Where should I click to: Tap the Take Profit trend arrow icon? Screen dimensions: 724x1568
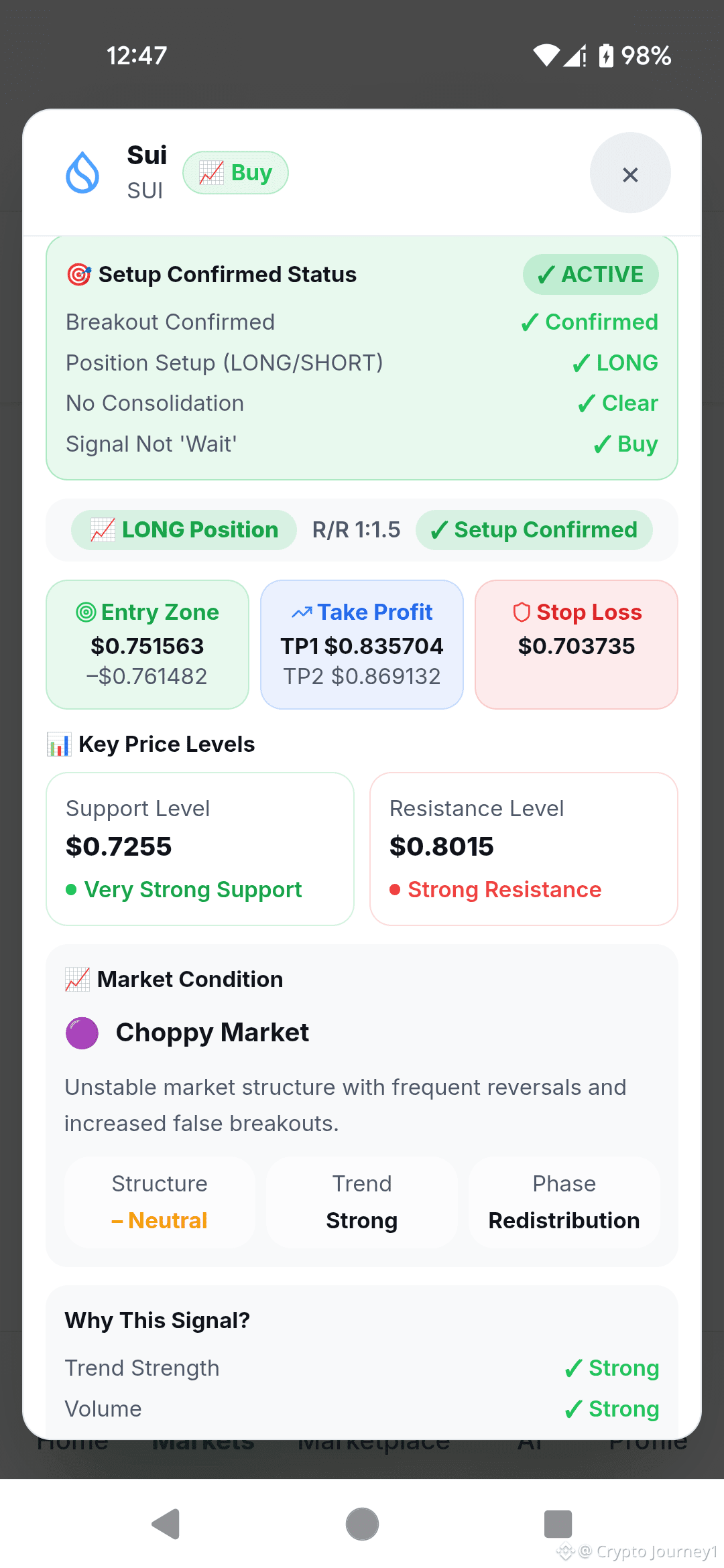(302, 612)
